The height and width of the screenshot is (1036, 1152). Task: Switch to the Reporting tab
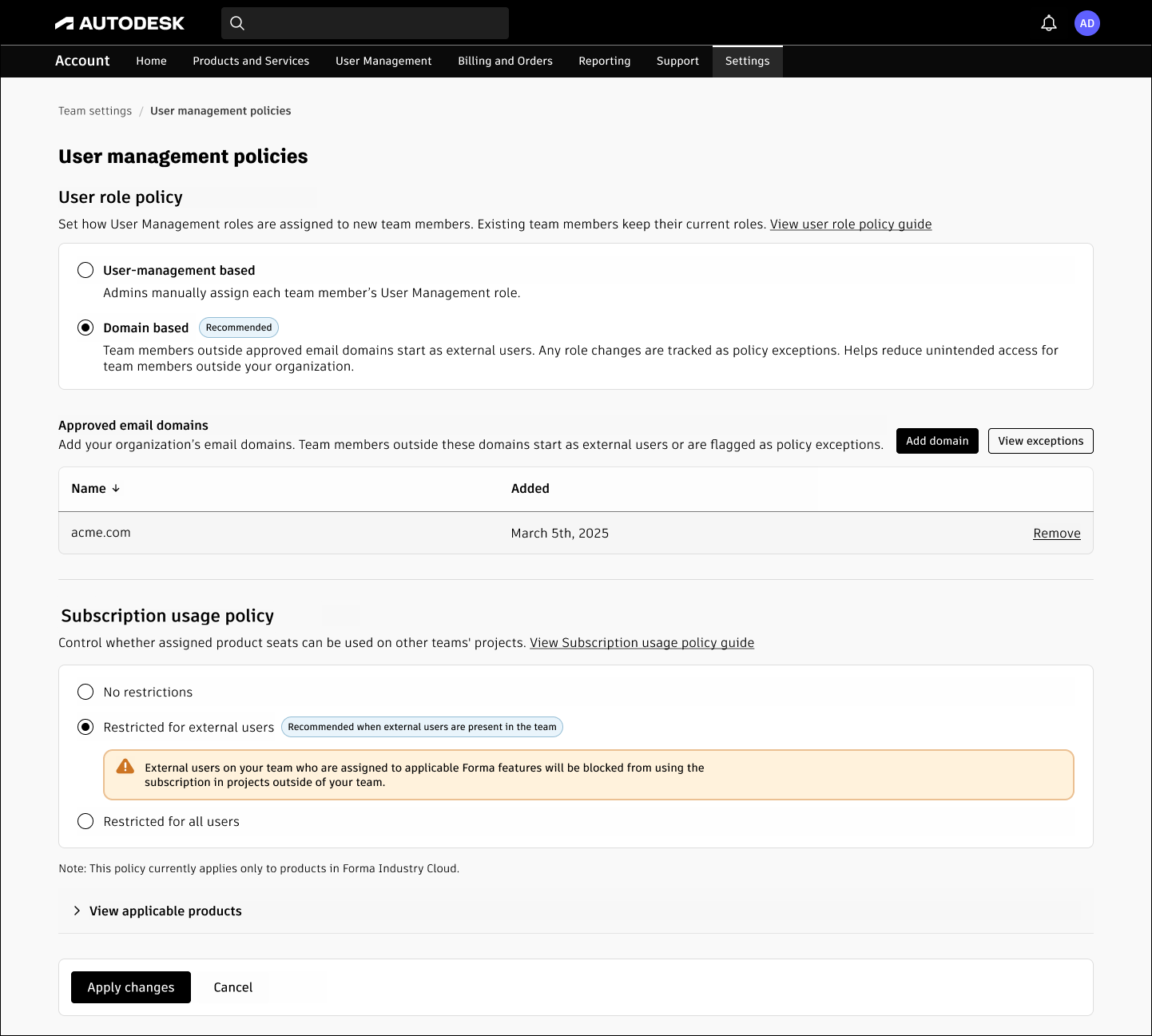tap(605, 61)
